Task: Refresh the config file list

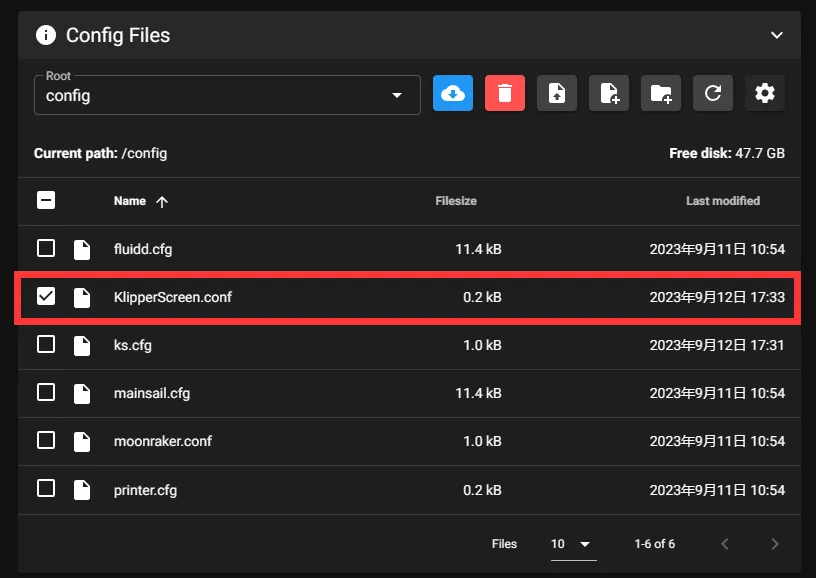Action: (713, 93)
